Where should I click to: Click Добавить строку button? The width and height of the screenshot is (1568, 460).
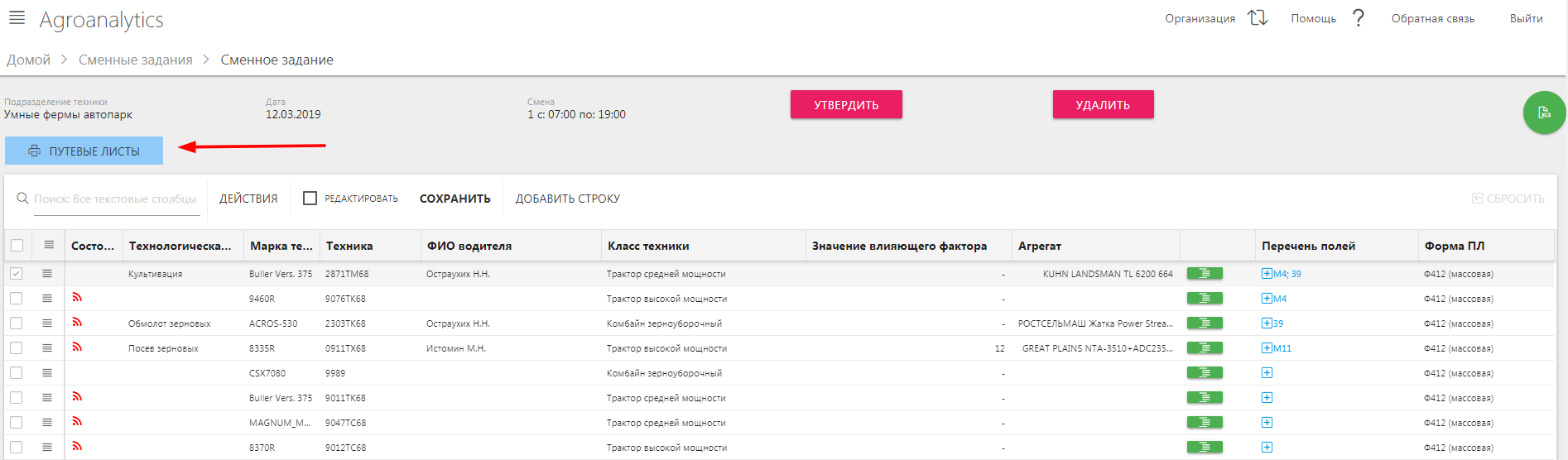[x=567, y=199]
